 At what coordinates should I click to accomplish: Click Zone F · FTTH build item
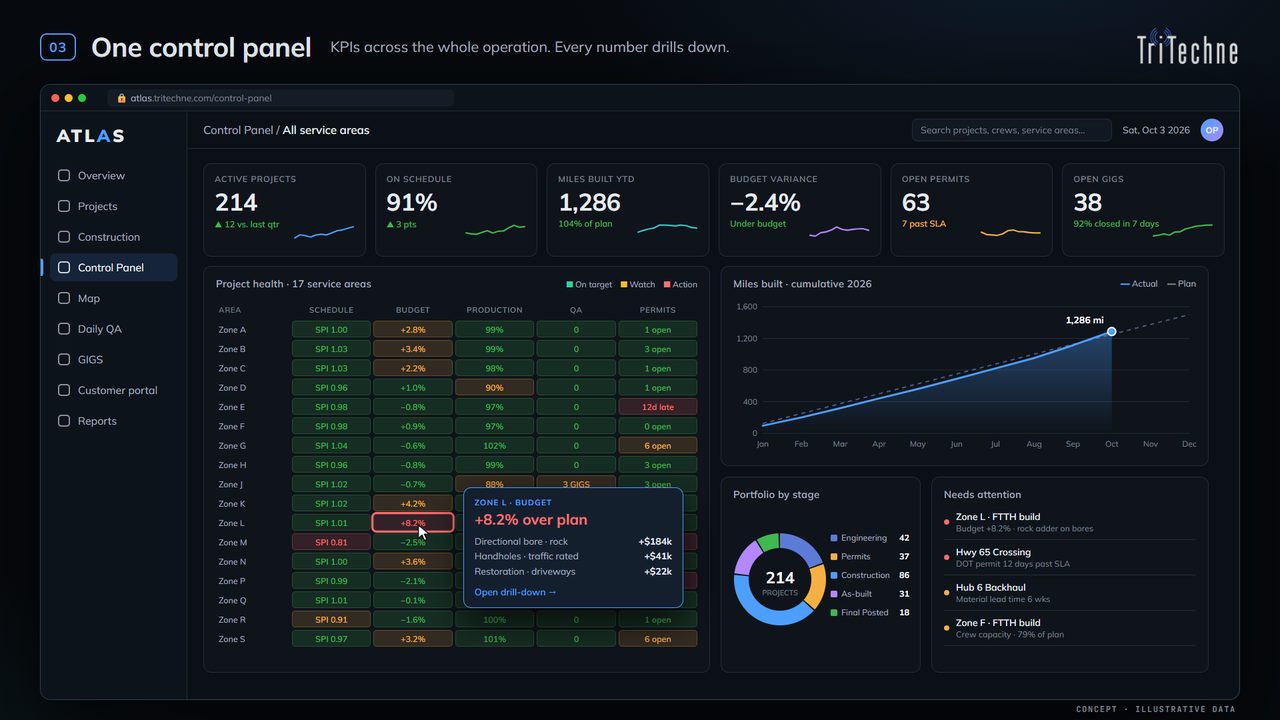(1069, 629)
